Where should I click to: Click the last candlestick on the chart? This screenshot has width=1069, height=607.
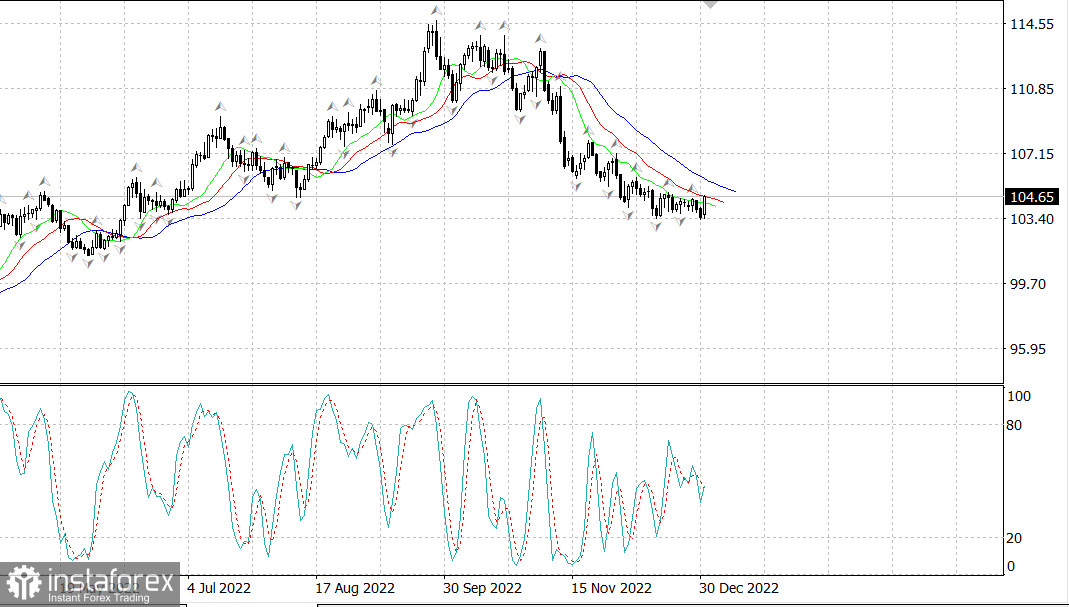click(x=705, y=206)
